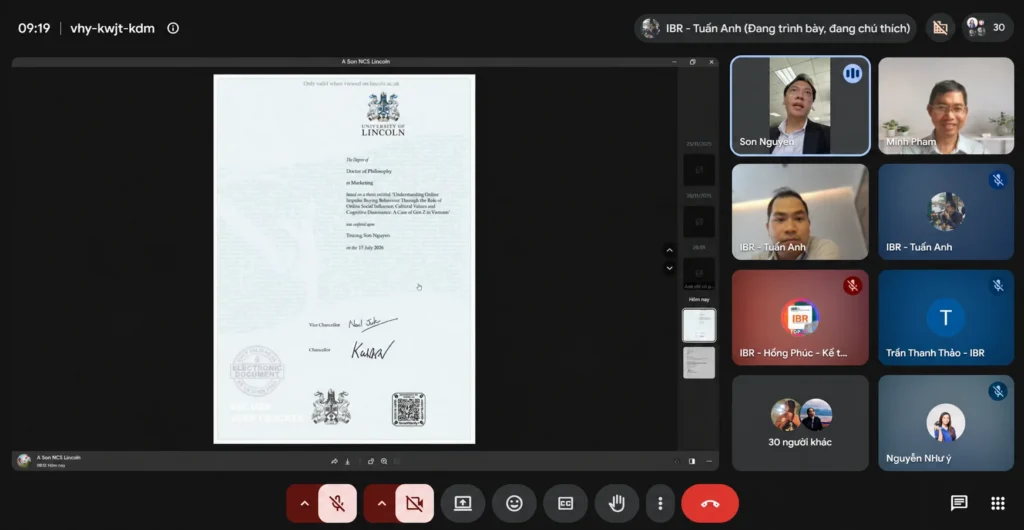Viewport: 1024px width, 530px height.
Task: Click the muted mic icon on Trần Thanh Thảo tile
Action: coord(997,285)
